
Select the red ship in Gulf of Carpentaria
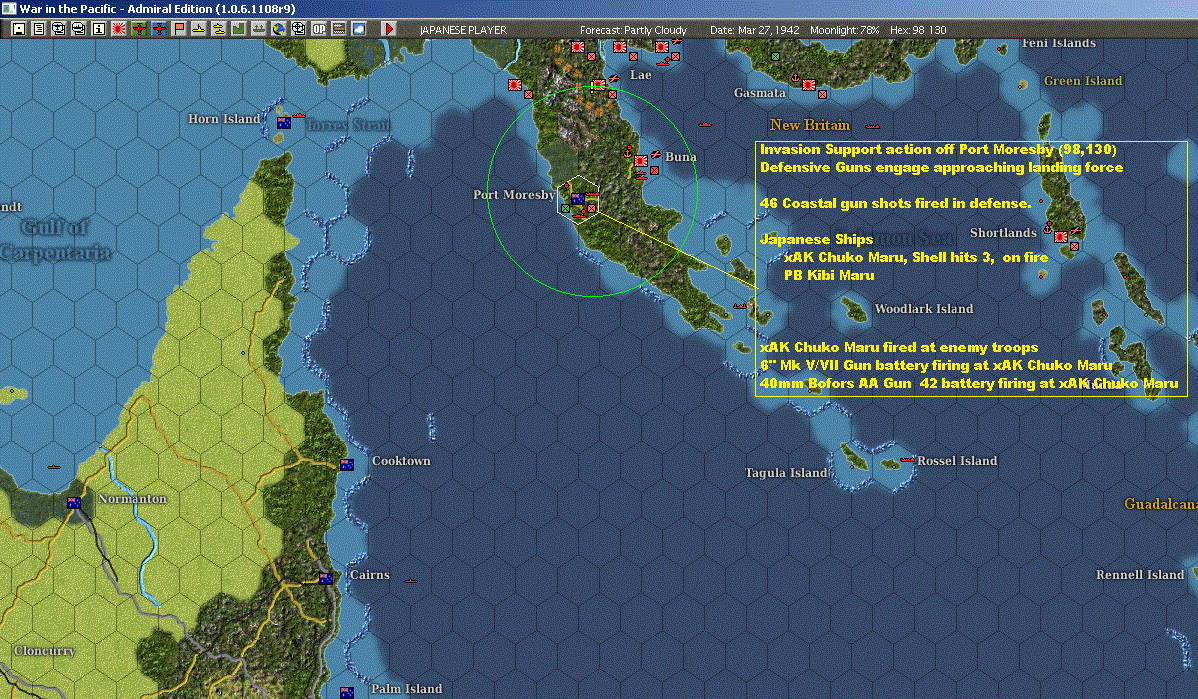tap(54, 467)
